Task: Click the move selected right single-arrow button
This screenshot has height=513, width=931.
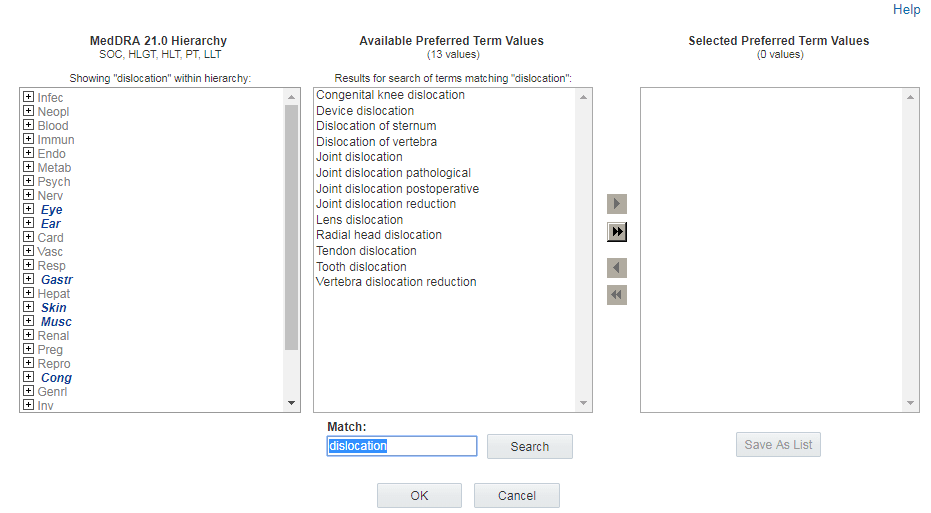Action: click(x=617, y=204)
